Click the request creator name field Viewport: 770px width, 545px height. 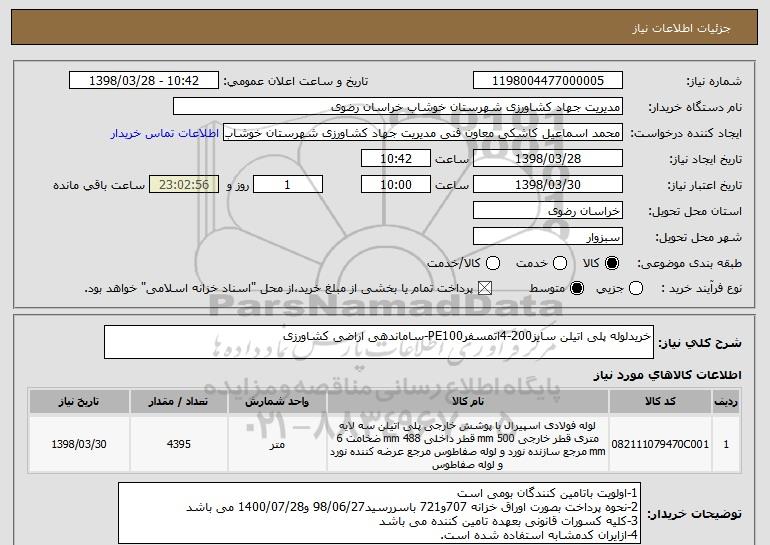point(423,133)
